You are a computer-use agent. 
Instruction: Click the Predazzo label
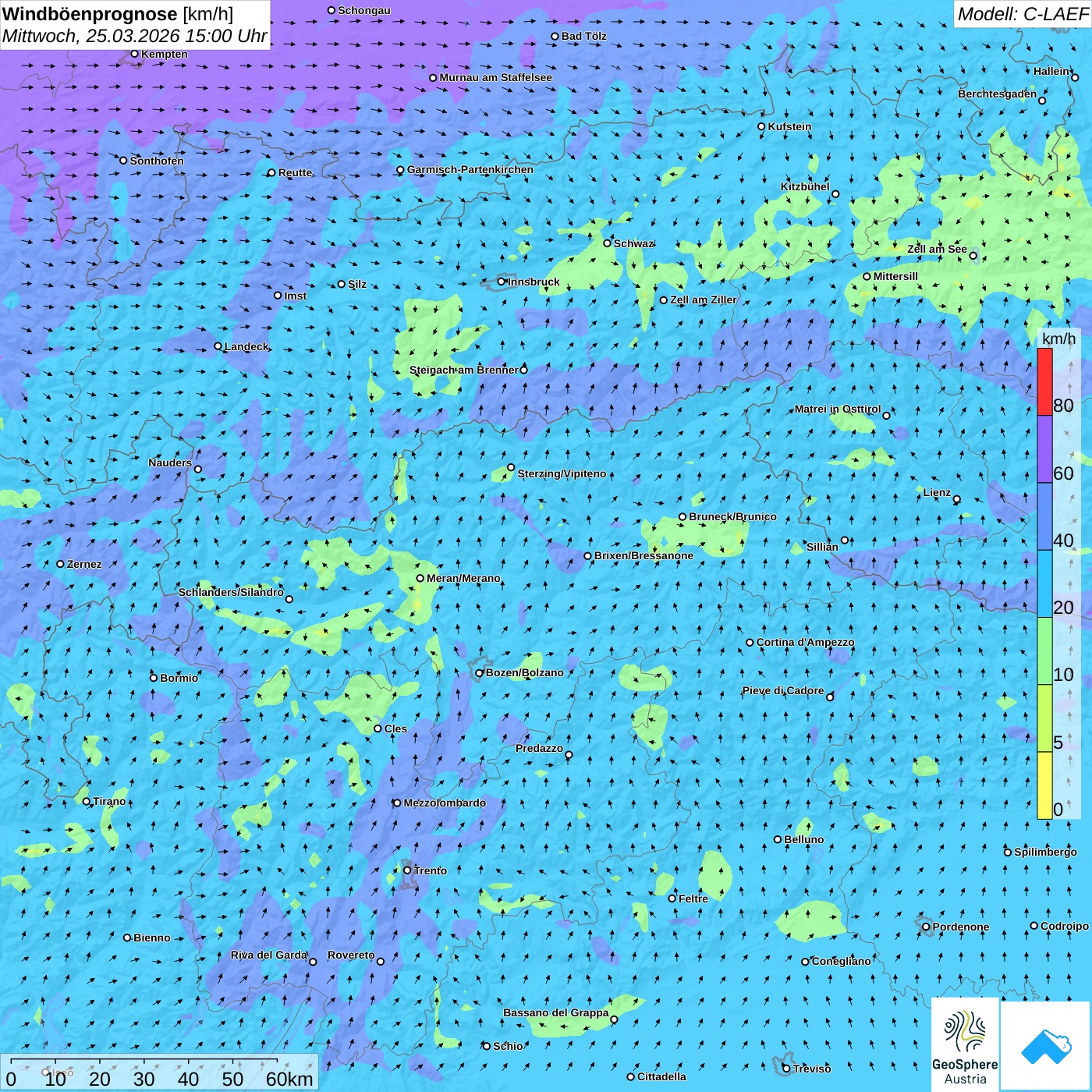539,748
